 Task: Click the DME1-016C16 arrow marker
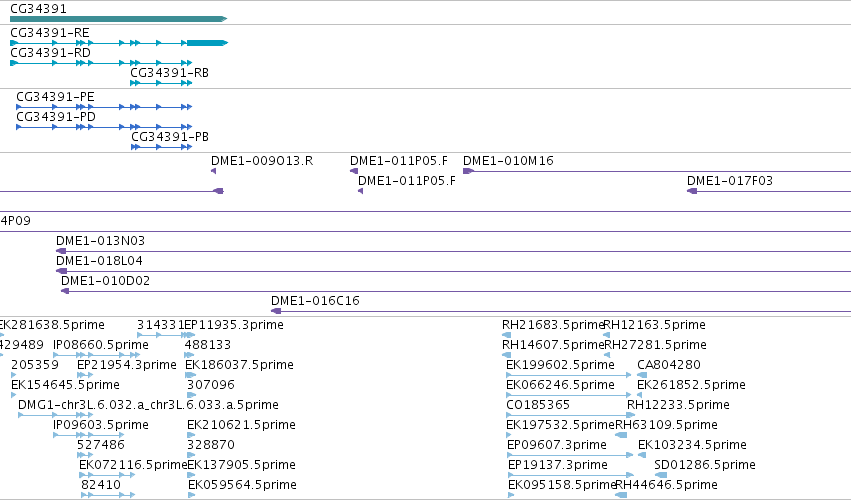(276, 311)
